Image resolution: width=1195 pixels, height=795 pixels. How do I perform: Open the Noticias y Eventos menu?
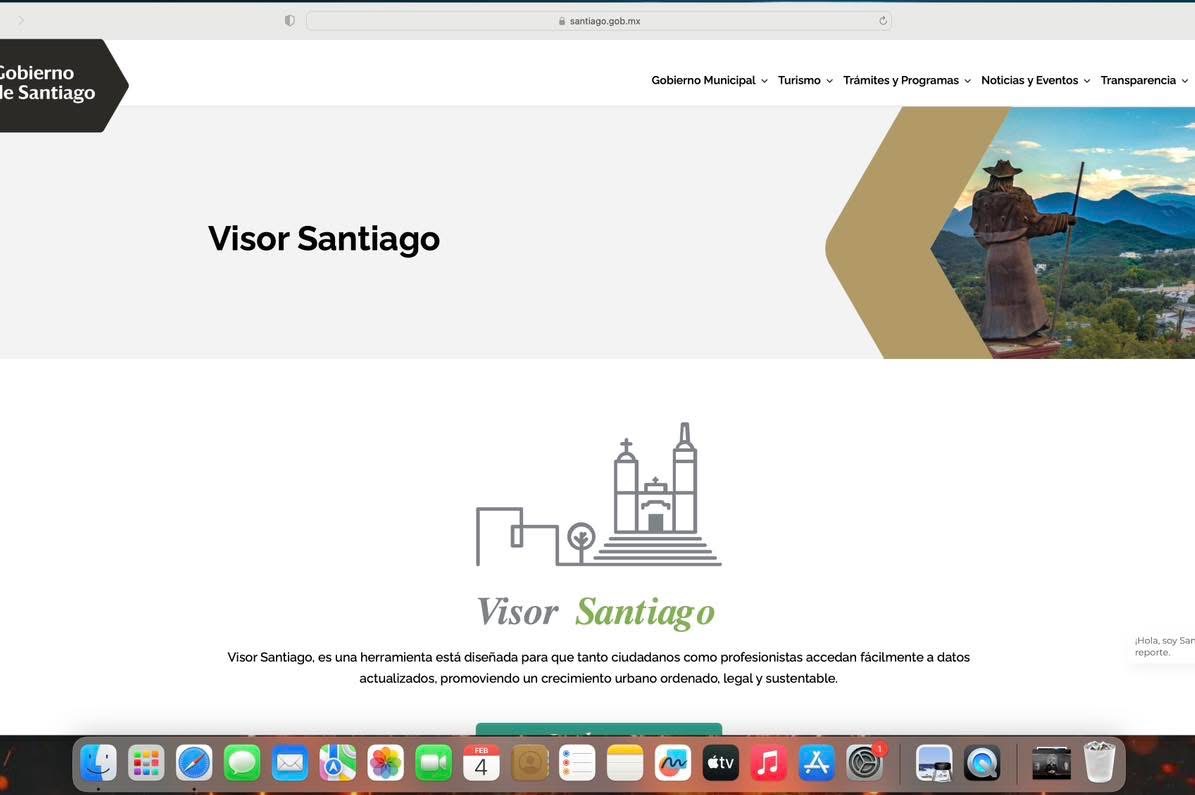click(1035, 81)
